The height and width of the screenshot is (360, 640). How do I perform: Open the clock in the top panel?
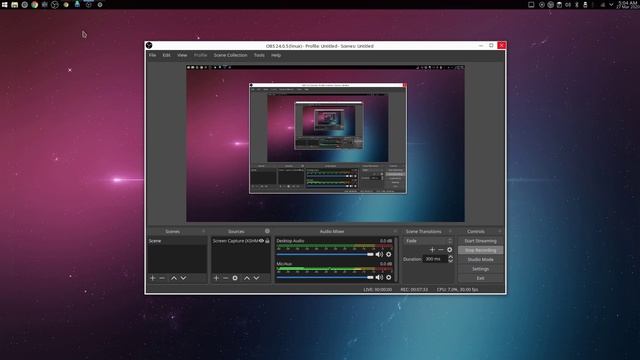click(x=628, y=5)
